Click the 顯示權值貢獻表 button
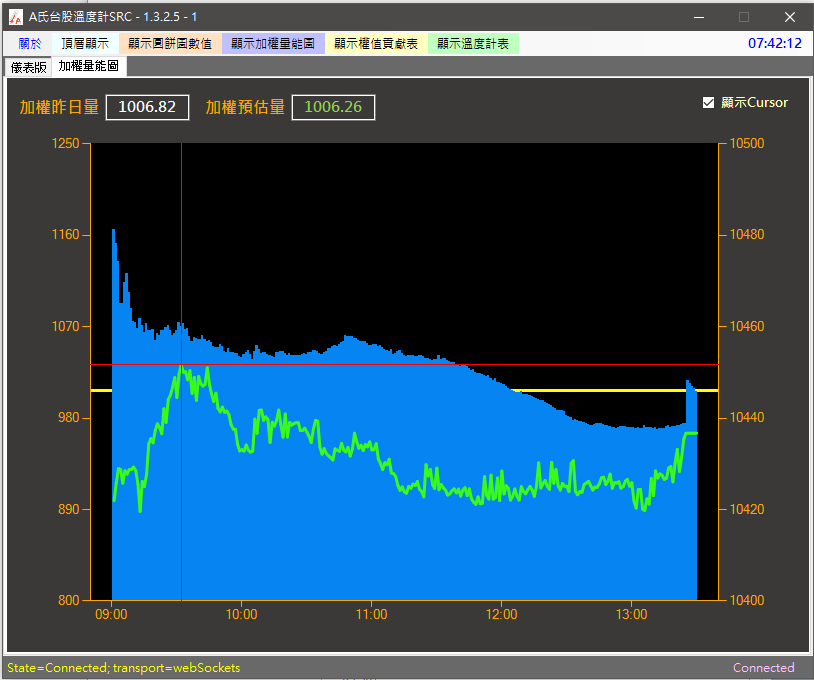Viewport: 814px width, 680px height. [376, 44]
